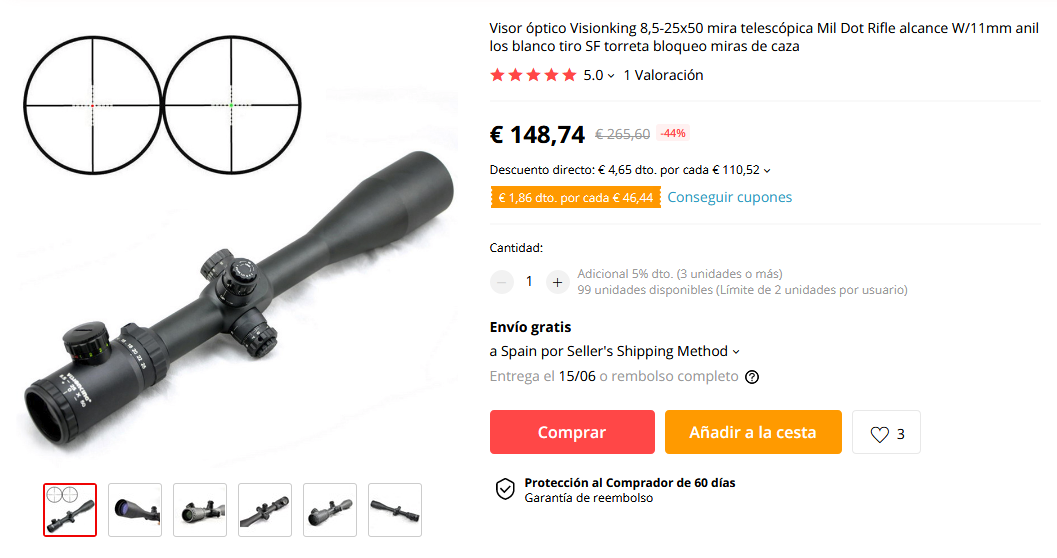
Task: Decrease quantity with the minus button
Action: tap(502, 282)
